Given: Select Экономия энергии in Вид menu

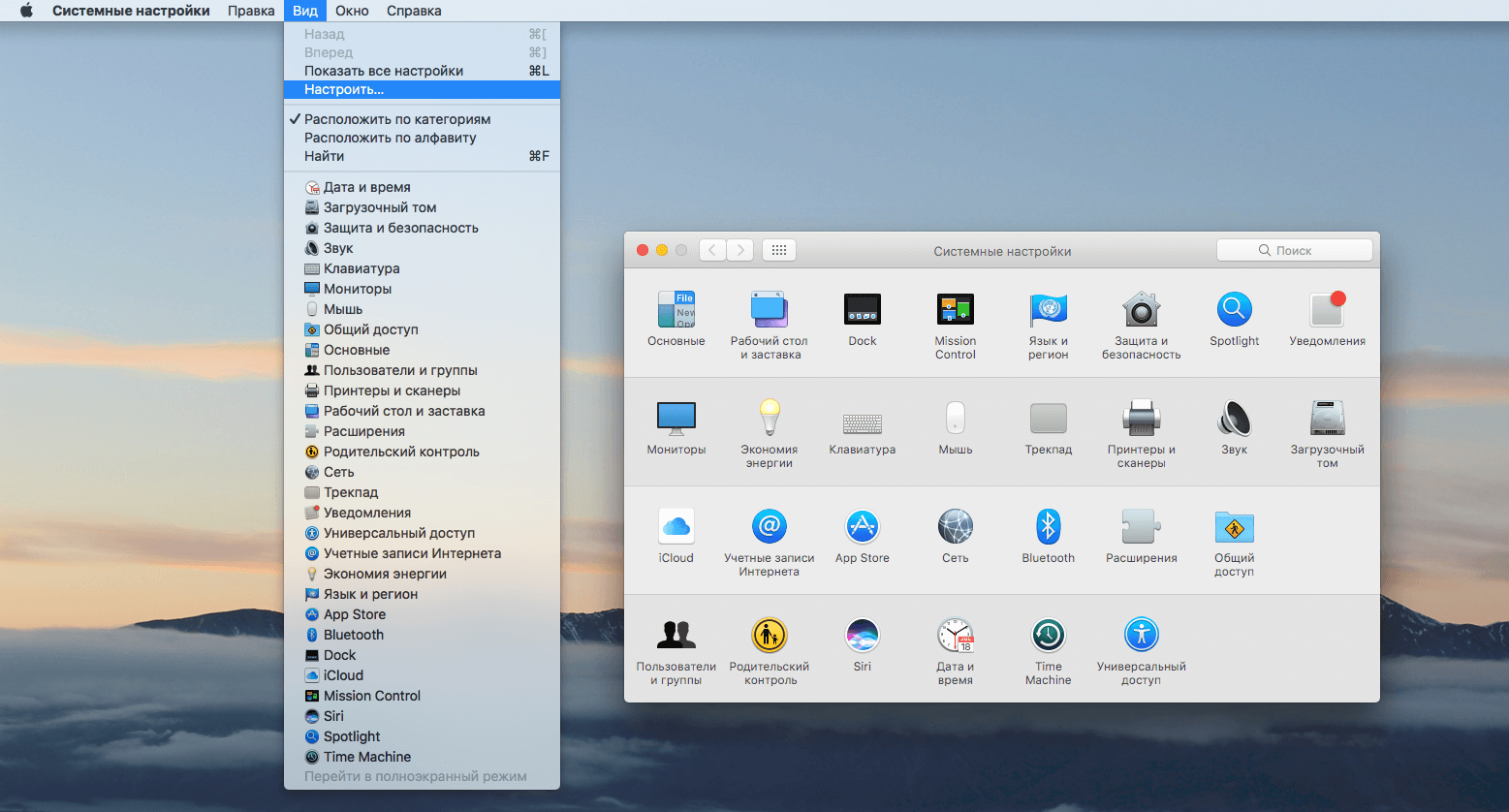Looking at the screenshot, I should click(x=422, y=574).
